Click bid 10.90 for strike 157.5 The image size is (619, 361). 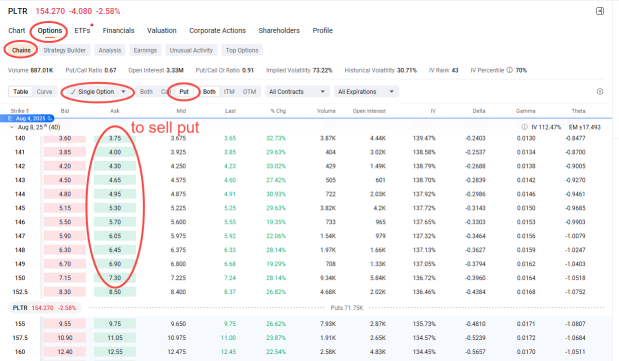[x=65, y=338]
